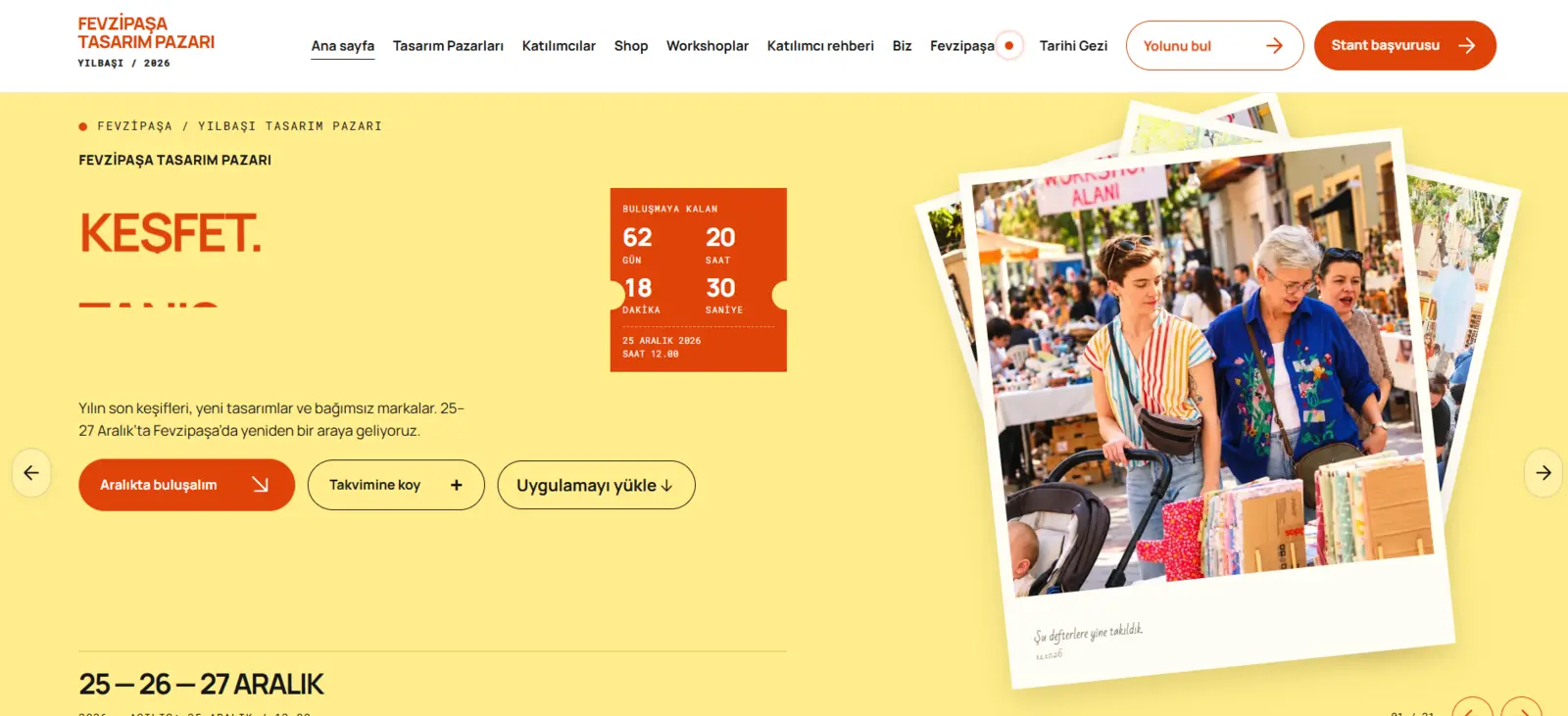Click the 'BULUŞMAYA KALAN' label on ticket
Image resolution: width=1568 pixels, height=716 pixels.
(x=670, y=209)
